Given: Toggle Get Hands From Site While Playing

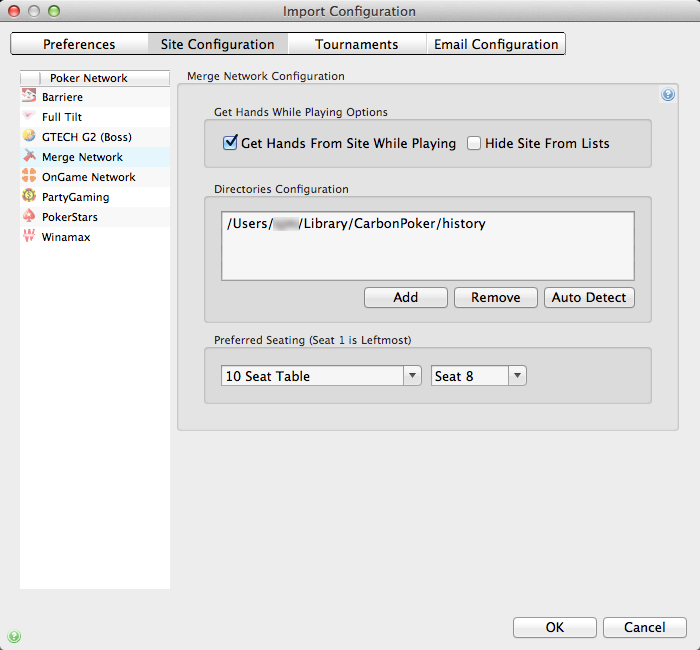Looking at the screenshot, I should tap(230, 143).
